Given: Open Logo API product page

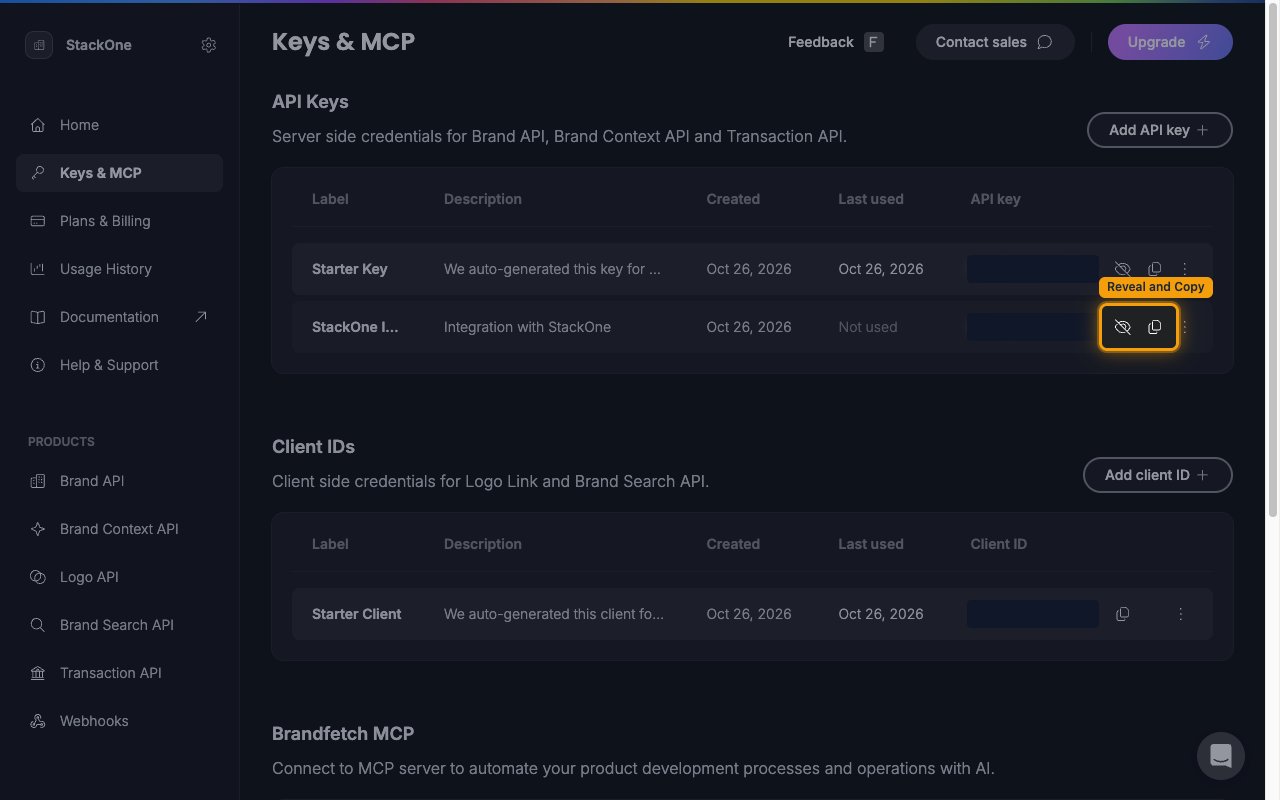Looking at the screenshot, I should [x=119, y=577].
